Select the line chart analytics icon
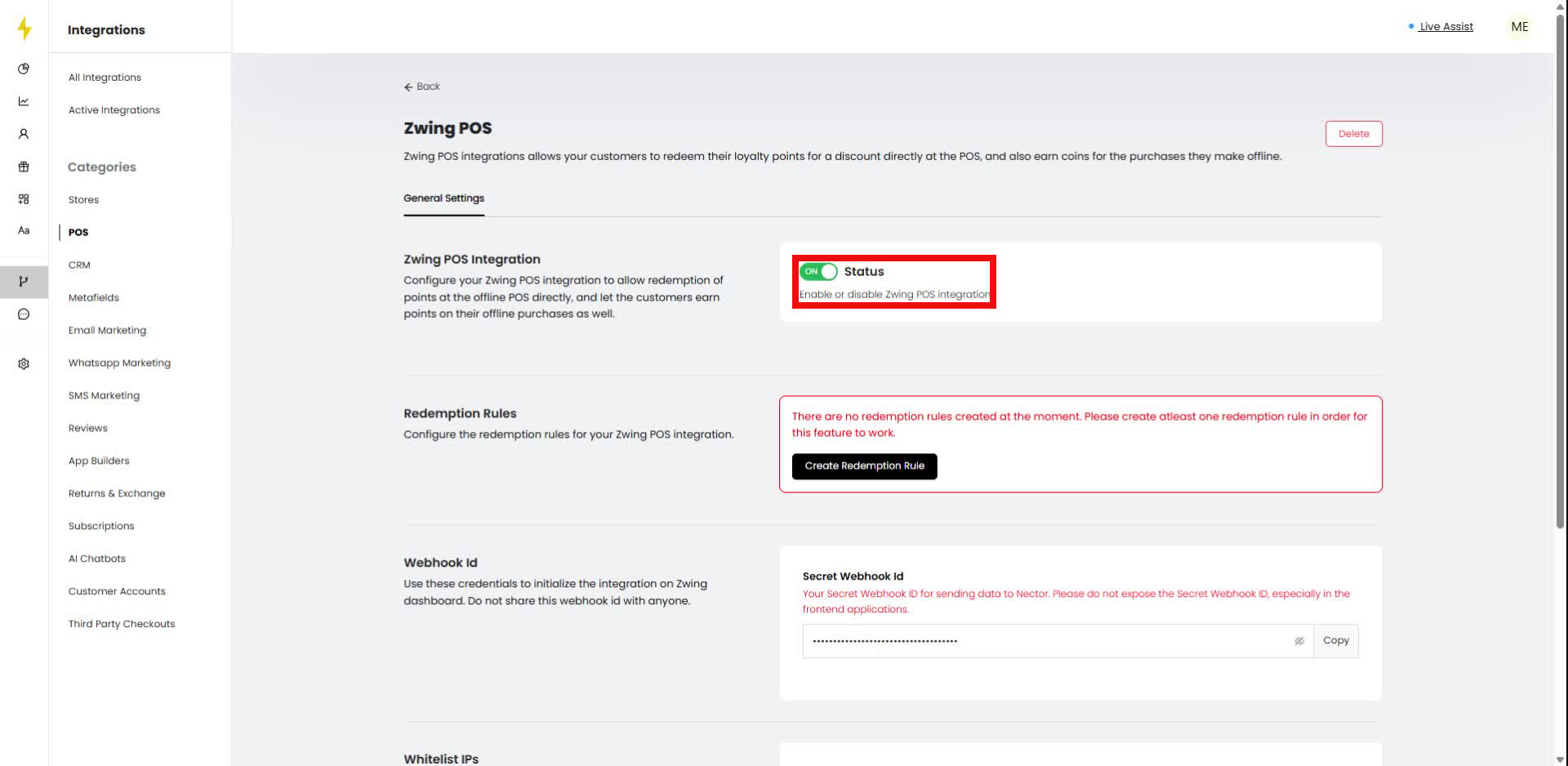Image resolution: width=1568 pixels, height=766 pixels. (x=24, y=101)
